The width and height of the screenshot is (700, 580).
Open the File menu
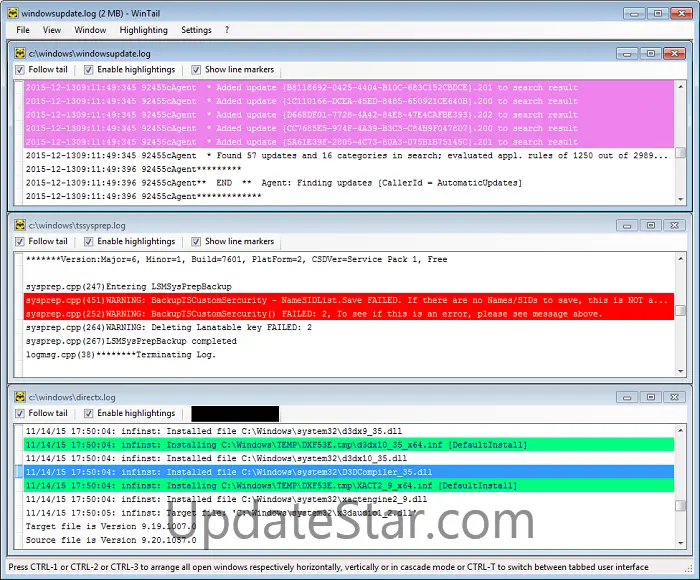click(x=23, y=30)
